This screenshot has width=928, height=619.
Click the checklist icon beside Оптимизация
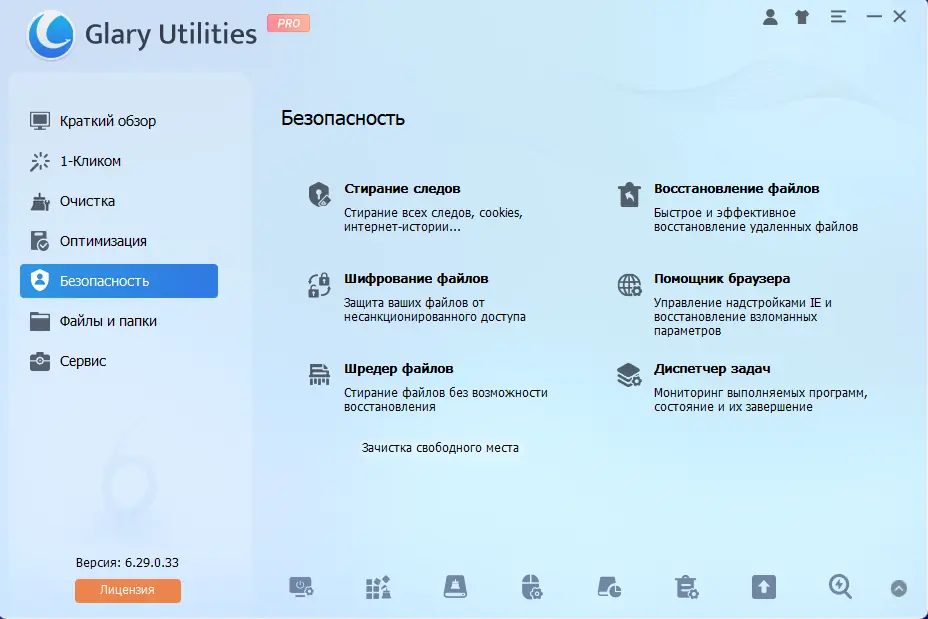[x=40, y=241]
